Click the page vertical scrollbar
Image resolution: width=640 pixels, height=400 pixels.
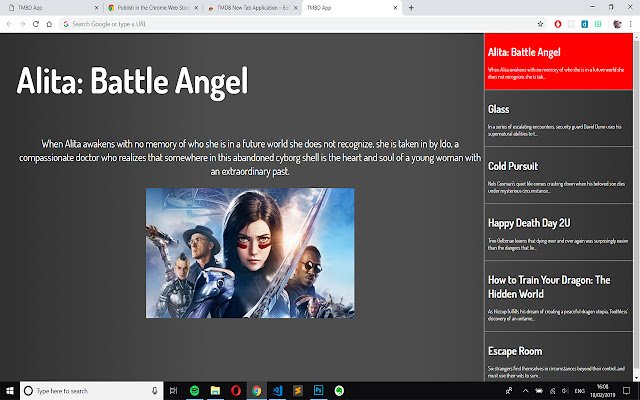pyautogui.click(x=636, y=207)
